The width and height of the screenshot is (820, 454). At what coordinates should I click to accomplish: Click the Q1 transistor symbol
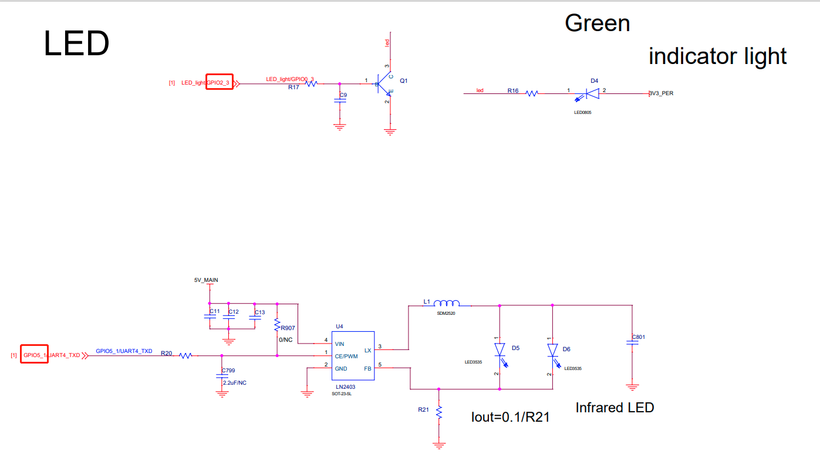[x=385, y=83]
